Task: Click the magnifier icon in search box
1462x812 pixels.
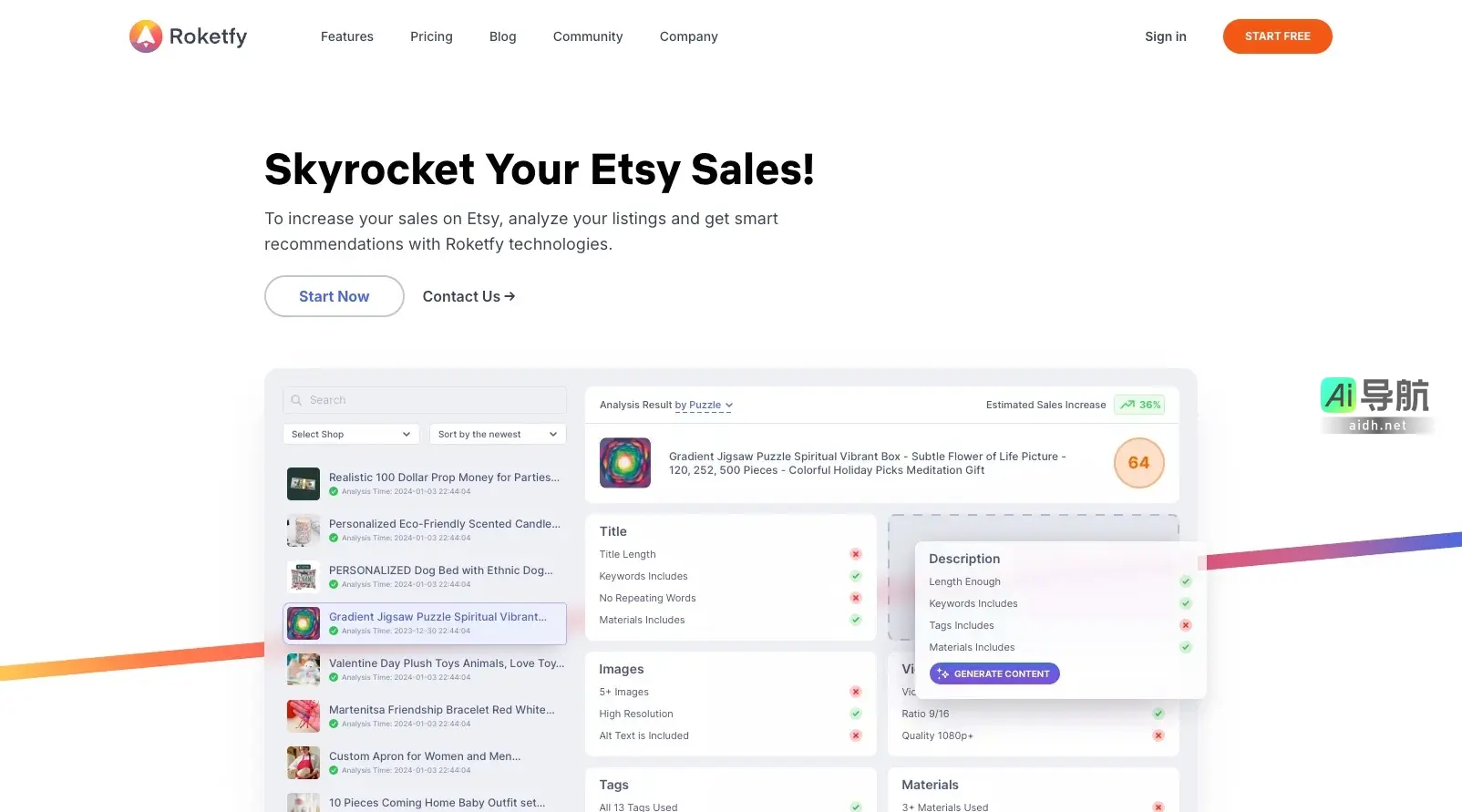Action: pyautogui.click(x=296, y=400)
